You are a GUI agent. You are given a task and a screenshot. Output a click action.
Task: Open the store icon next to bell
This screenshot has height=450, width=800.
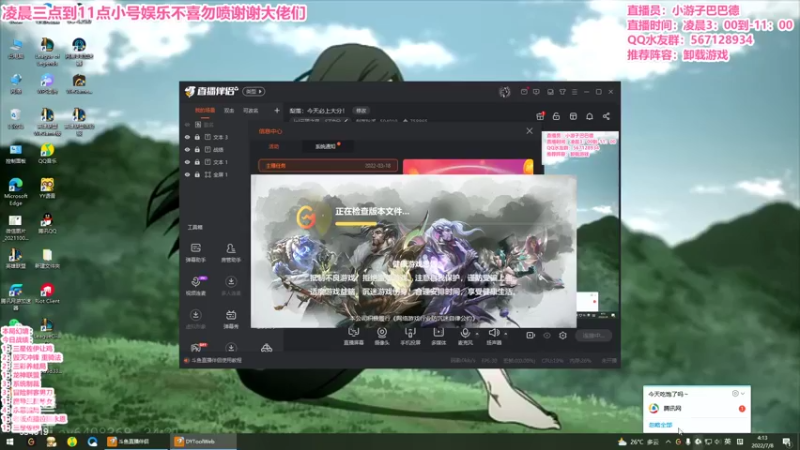click(x=573, y=116)
